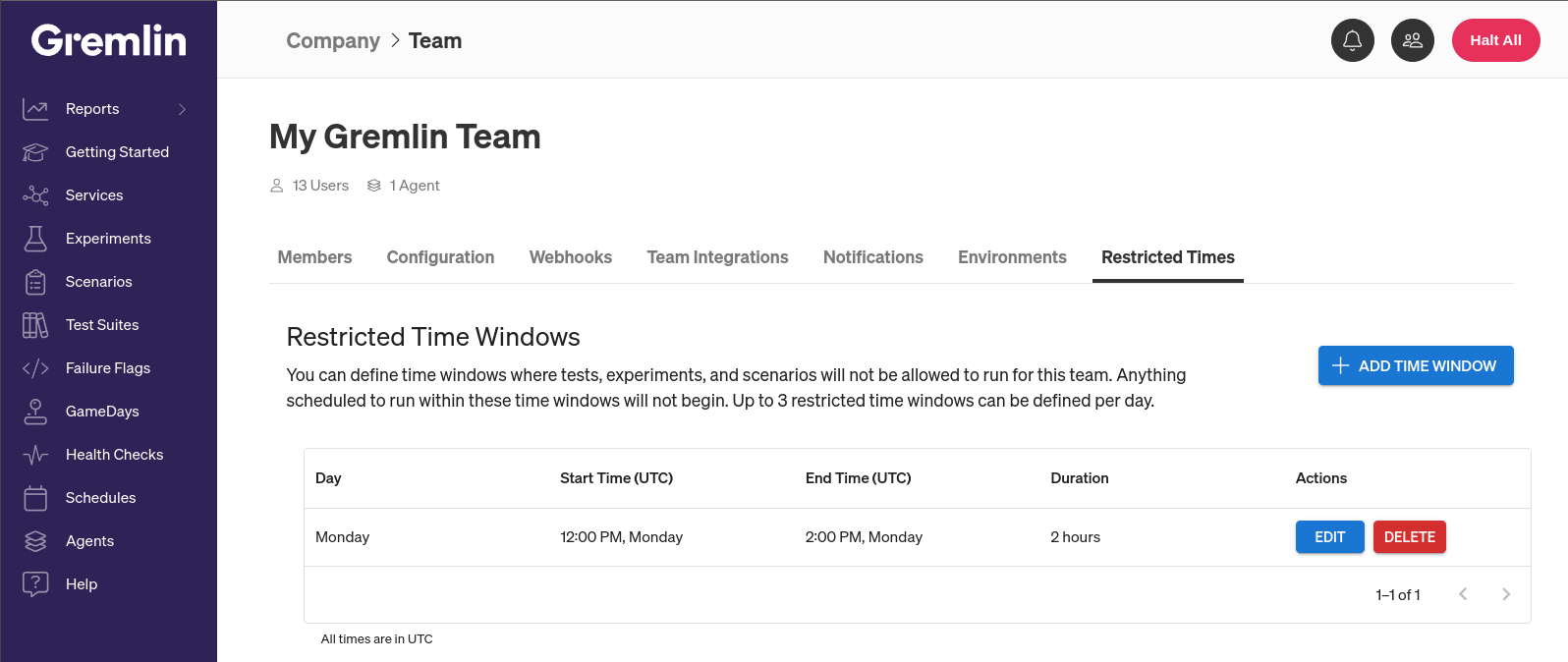Click the agent icon beside 1 Agent
The height and width of the screenshot is (662, 1568).
click(x=374, y=186)
